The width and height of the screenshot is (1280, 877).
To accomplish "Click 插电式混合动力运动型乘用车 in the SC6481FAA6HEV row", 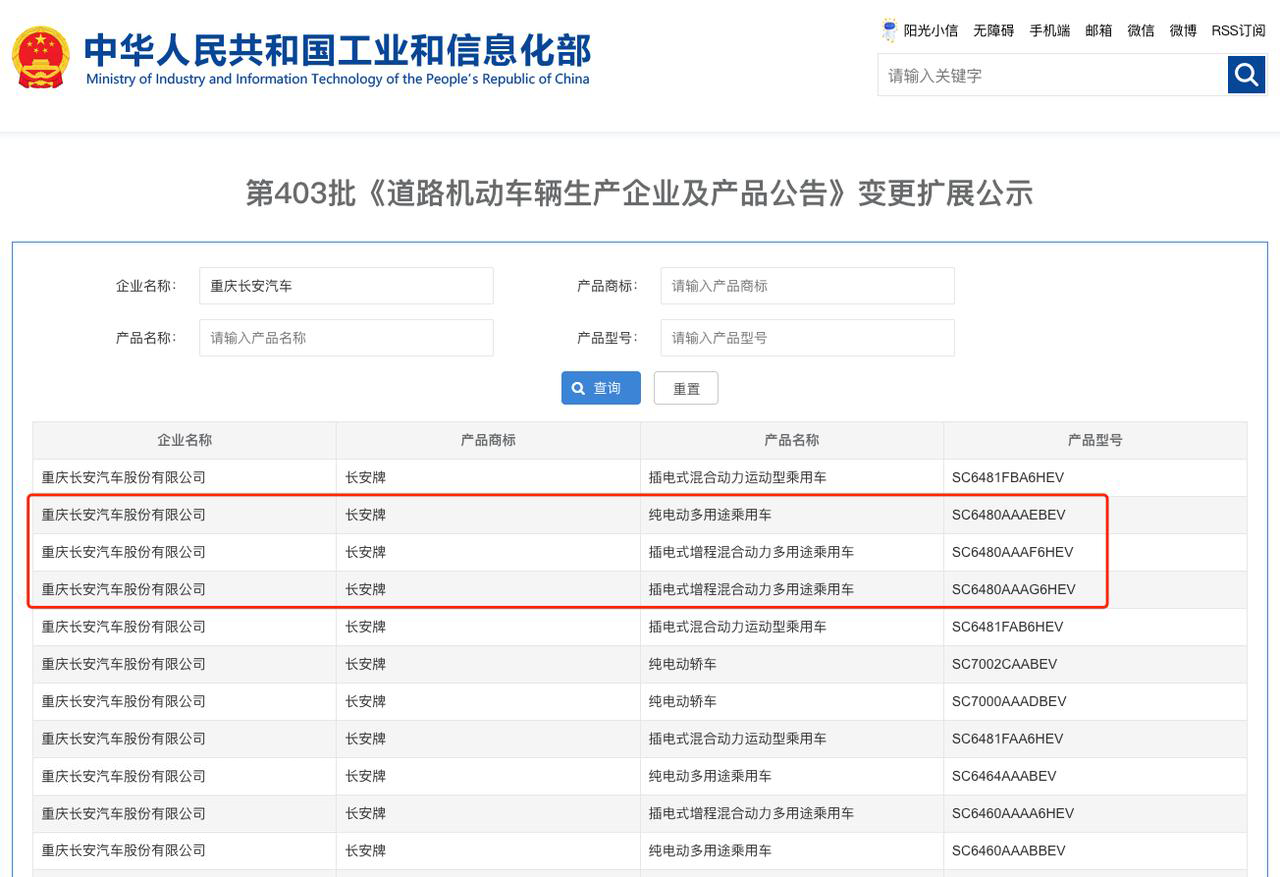I will click(x=738, y=739).
